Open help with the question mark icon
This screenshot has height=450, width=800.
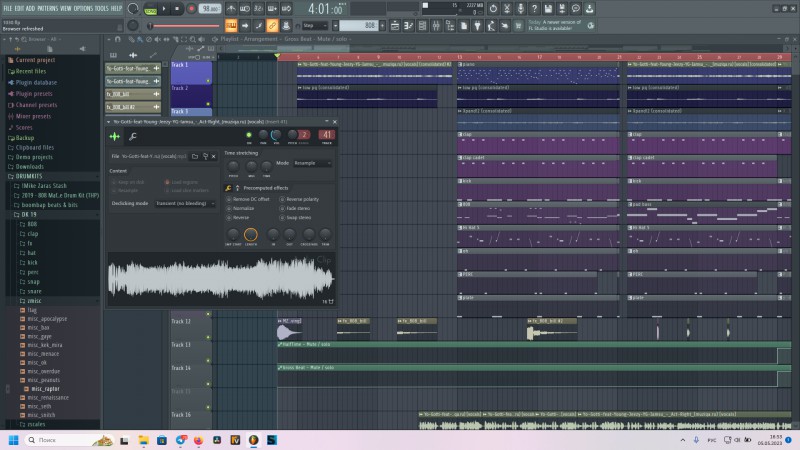click(x=534, y=9)
